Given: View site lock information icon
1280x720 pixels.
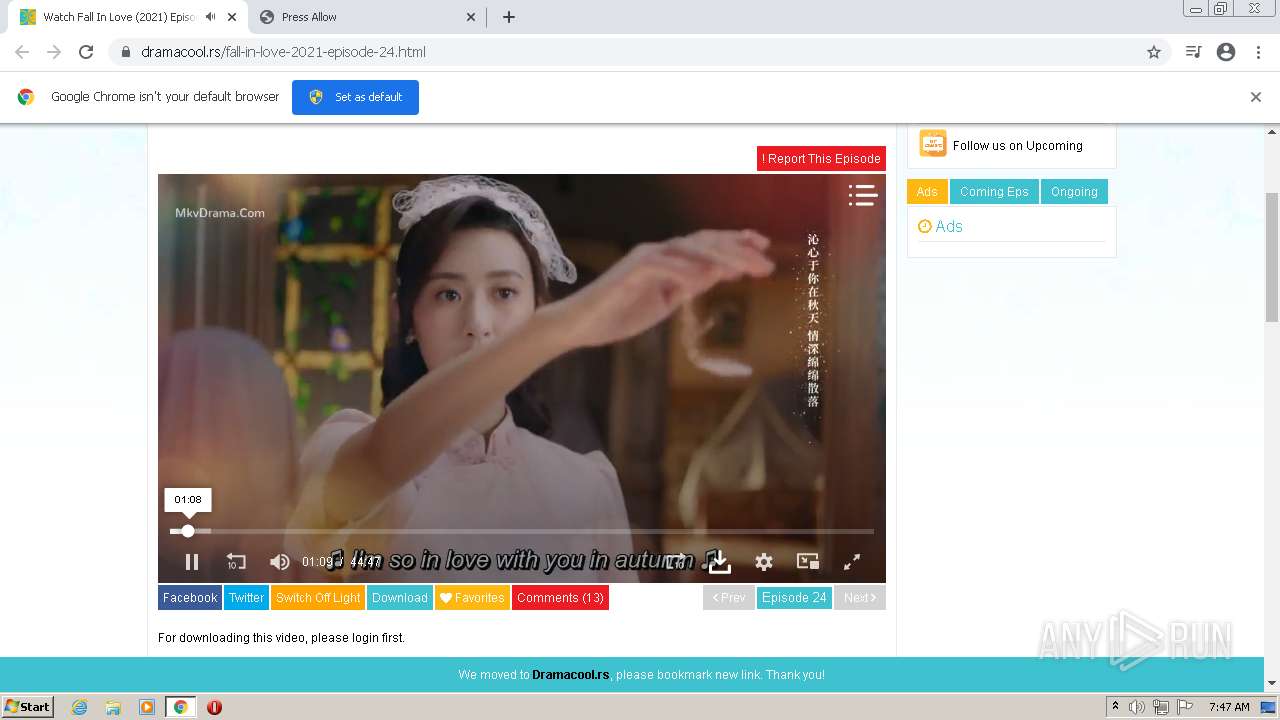Looking at the screenshot, I should [x=125, y=52].
